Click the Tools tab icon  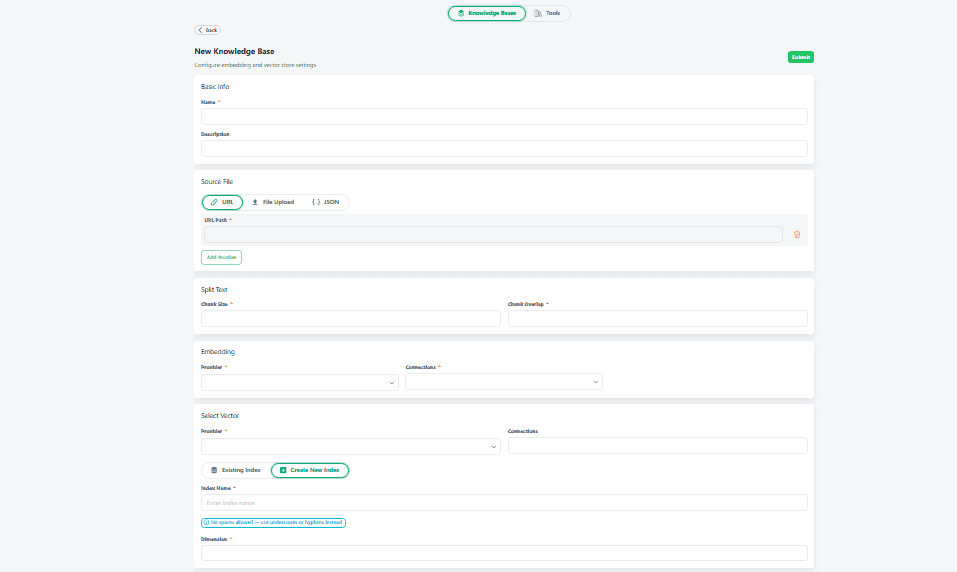pyautogui.click(x=538, y=13)
